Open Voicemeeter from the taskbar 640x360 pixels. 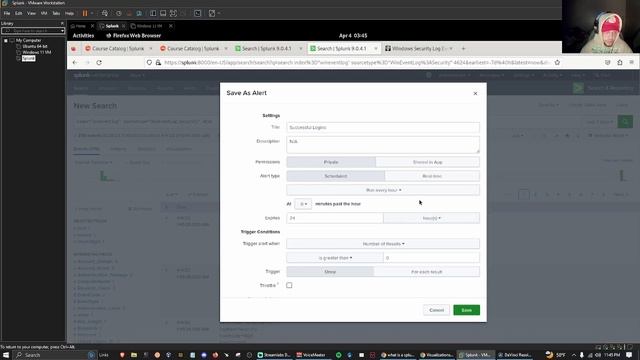click(311, 355)
